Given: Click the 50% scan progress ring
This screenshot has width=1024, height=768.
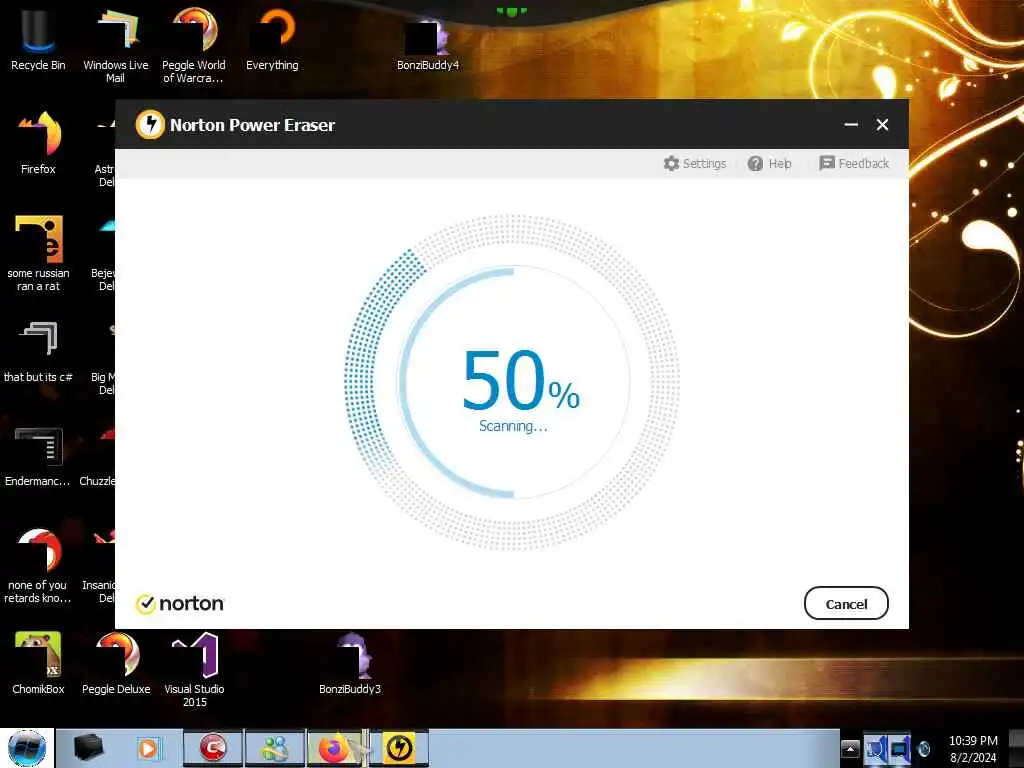Looking at the screenshot, I should click(513, 383).
